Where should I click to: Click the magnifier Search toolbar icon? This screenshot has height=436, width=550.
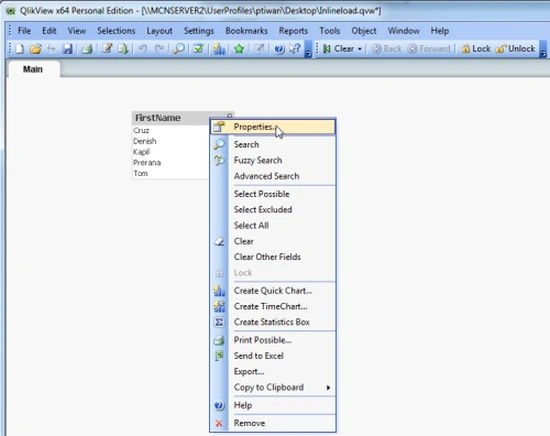179,49
